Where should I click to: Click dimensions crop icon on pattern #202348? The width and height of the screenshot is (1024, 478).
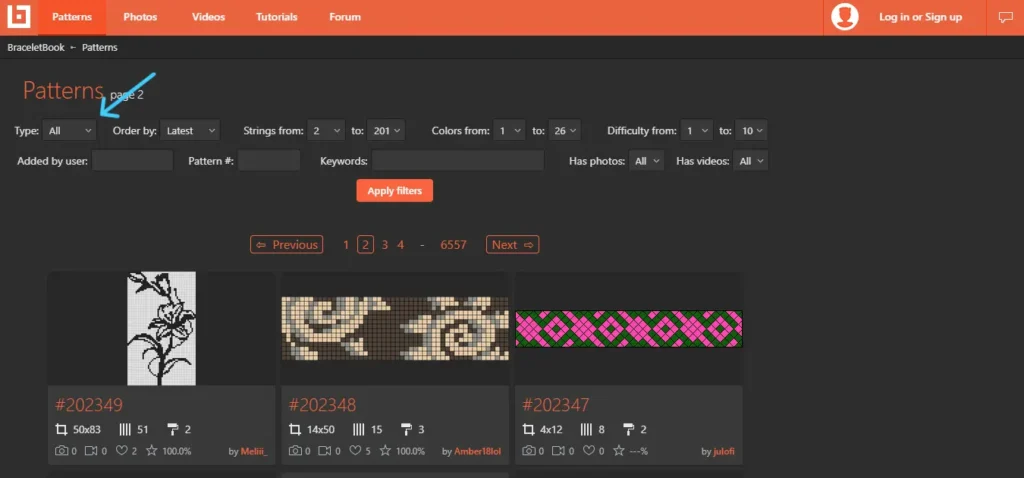tap(295, 429)
